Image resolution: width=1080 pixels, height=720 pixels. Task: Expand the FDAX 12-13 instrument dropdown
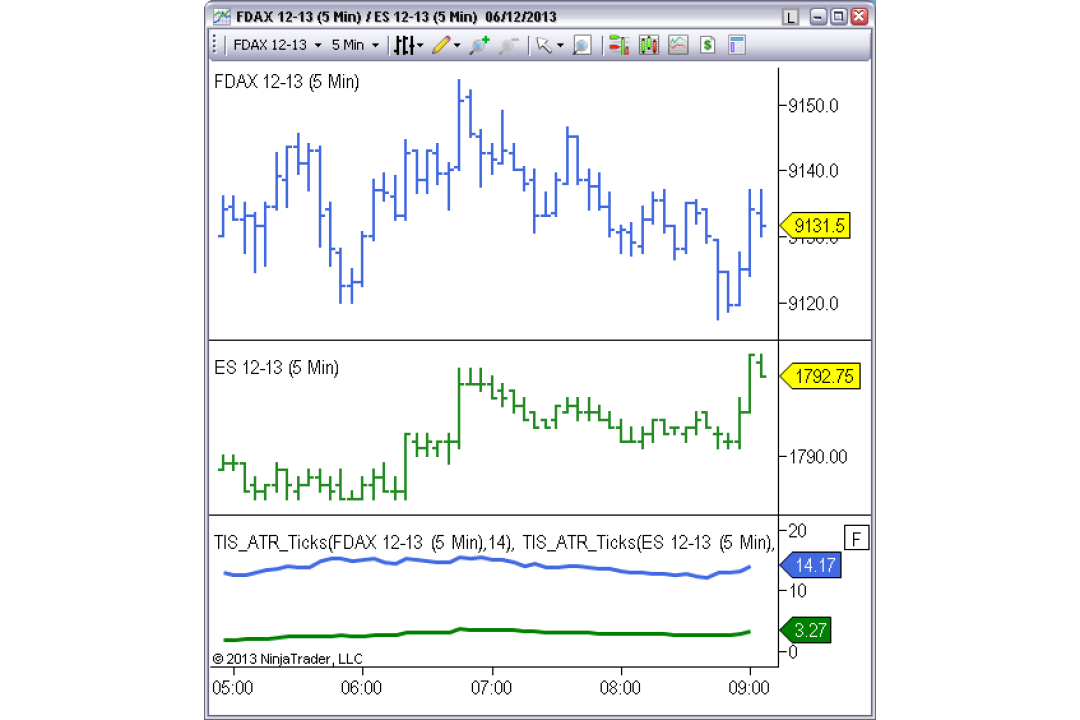coord(277,45)
